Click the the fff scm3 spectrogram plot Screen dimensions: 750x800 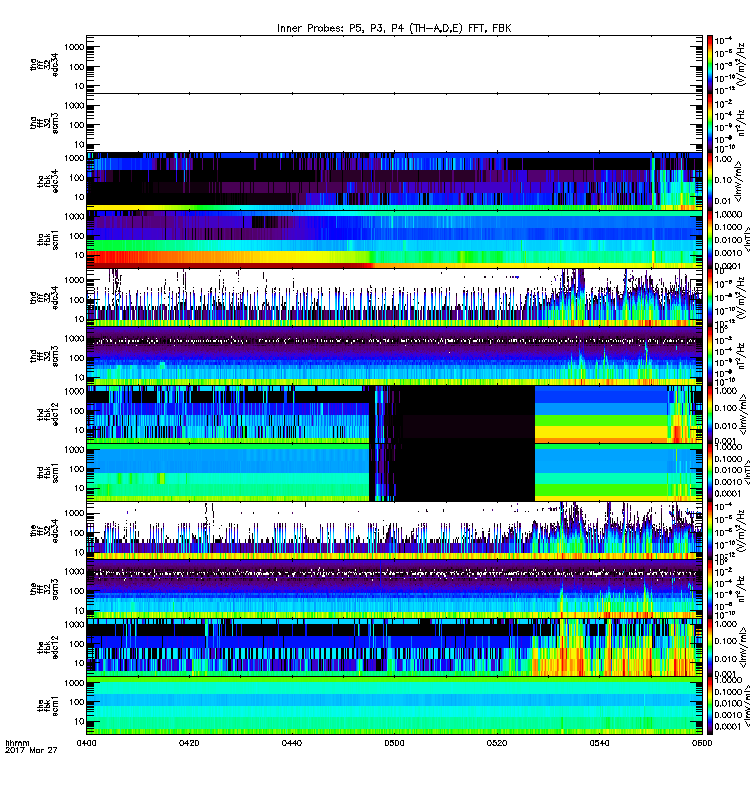(394, 589)
